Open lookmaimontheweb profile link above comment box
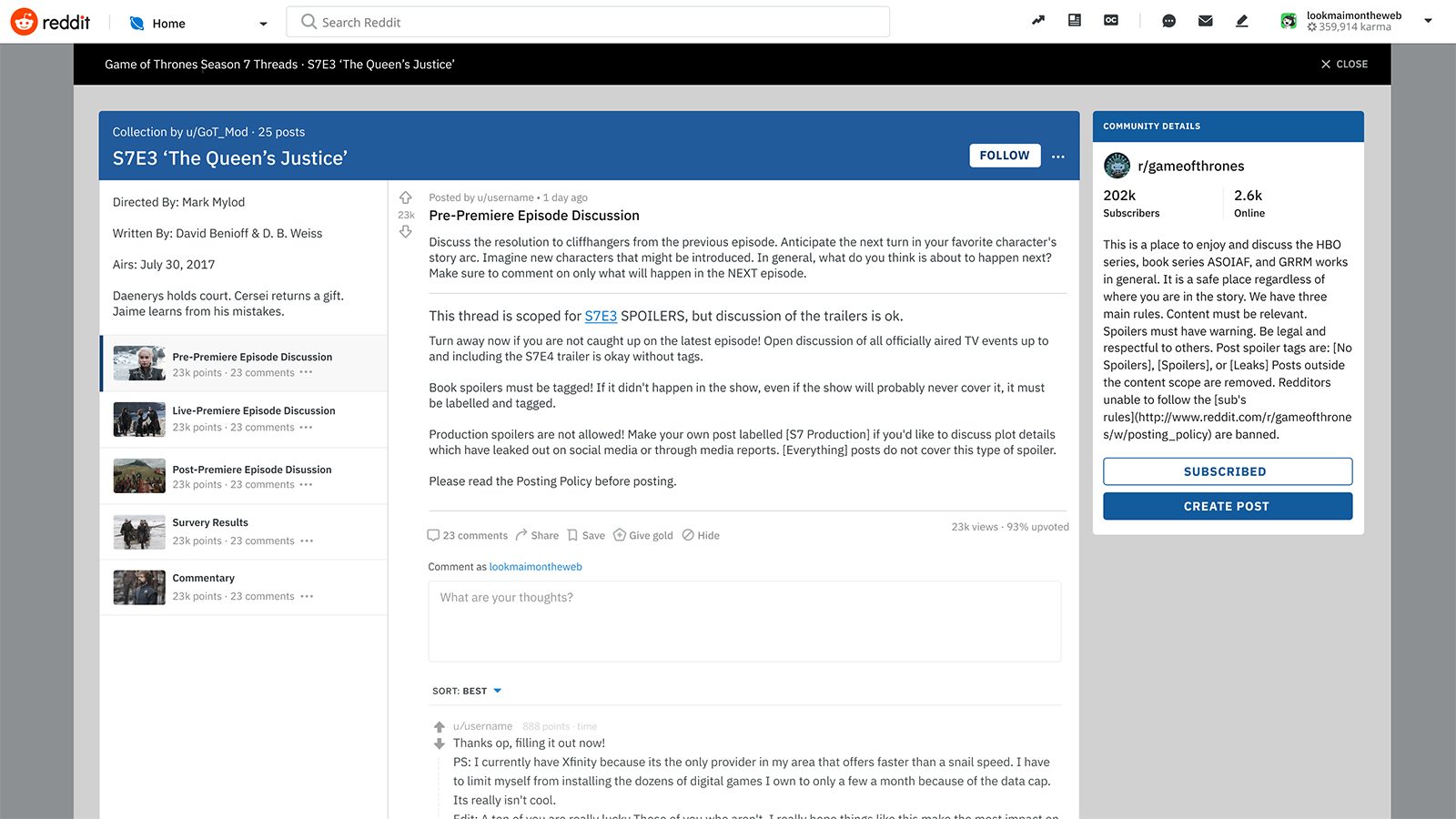Image resolution: width=1456 pixels, height=819 pixels. pyautogui.click(x=536, y=567)
